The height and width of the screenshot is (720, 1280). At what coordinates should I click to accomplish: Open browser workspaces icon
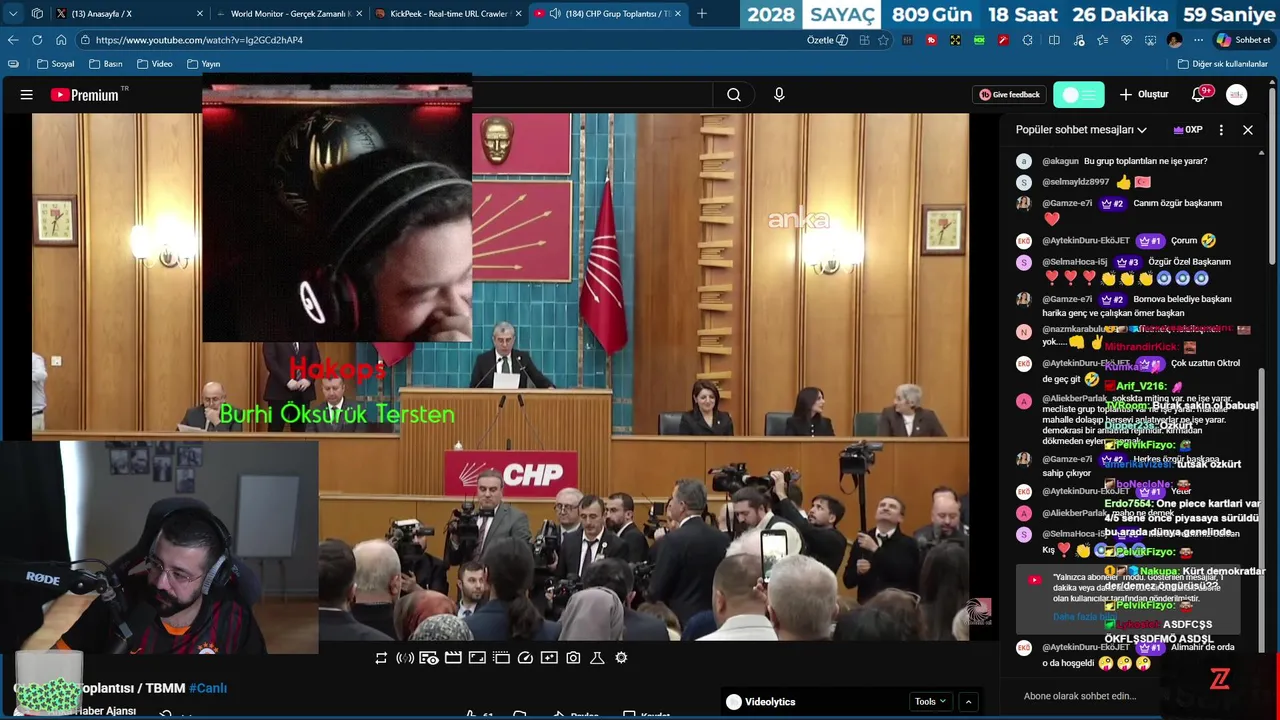pyautogui.click(x=37, y=14)
